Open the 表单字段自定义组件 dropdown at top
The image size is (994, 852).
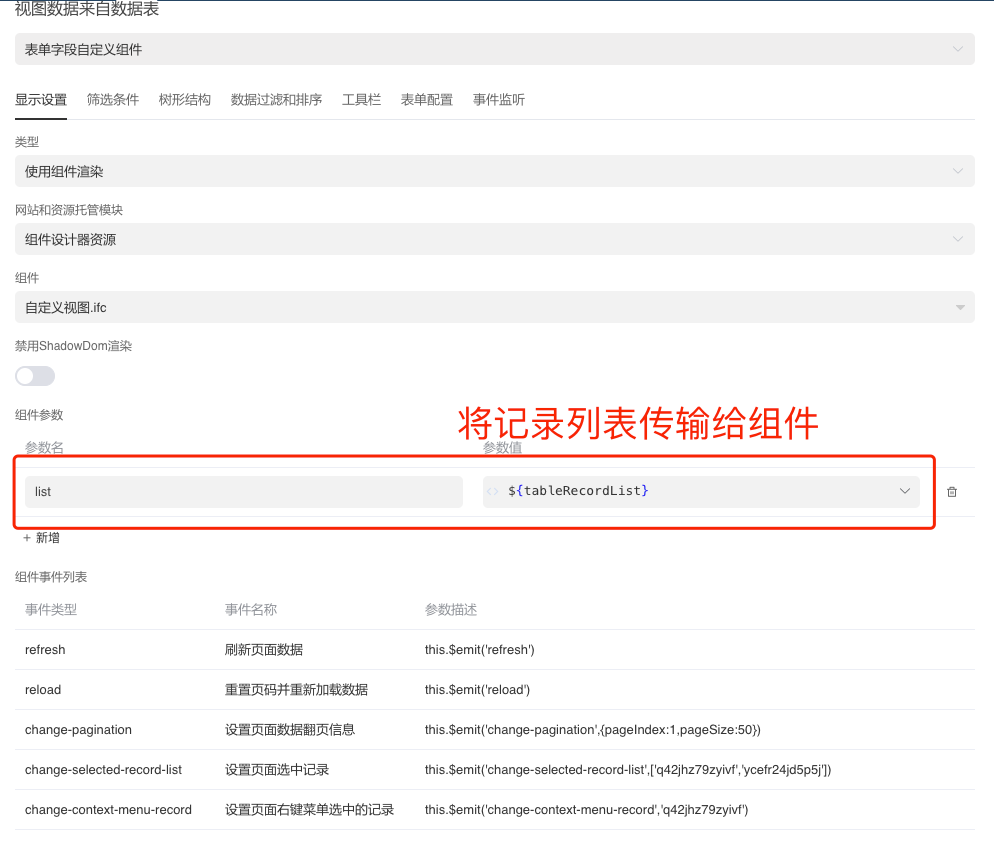[x=956, y=48]
